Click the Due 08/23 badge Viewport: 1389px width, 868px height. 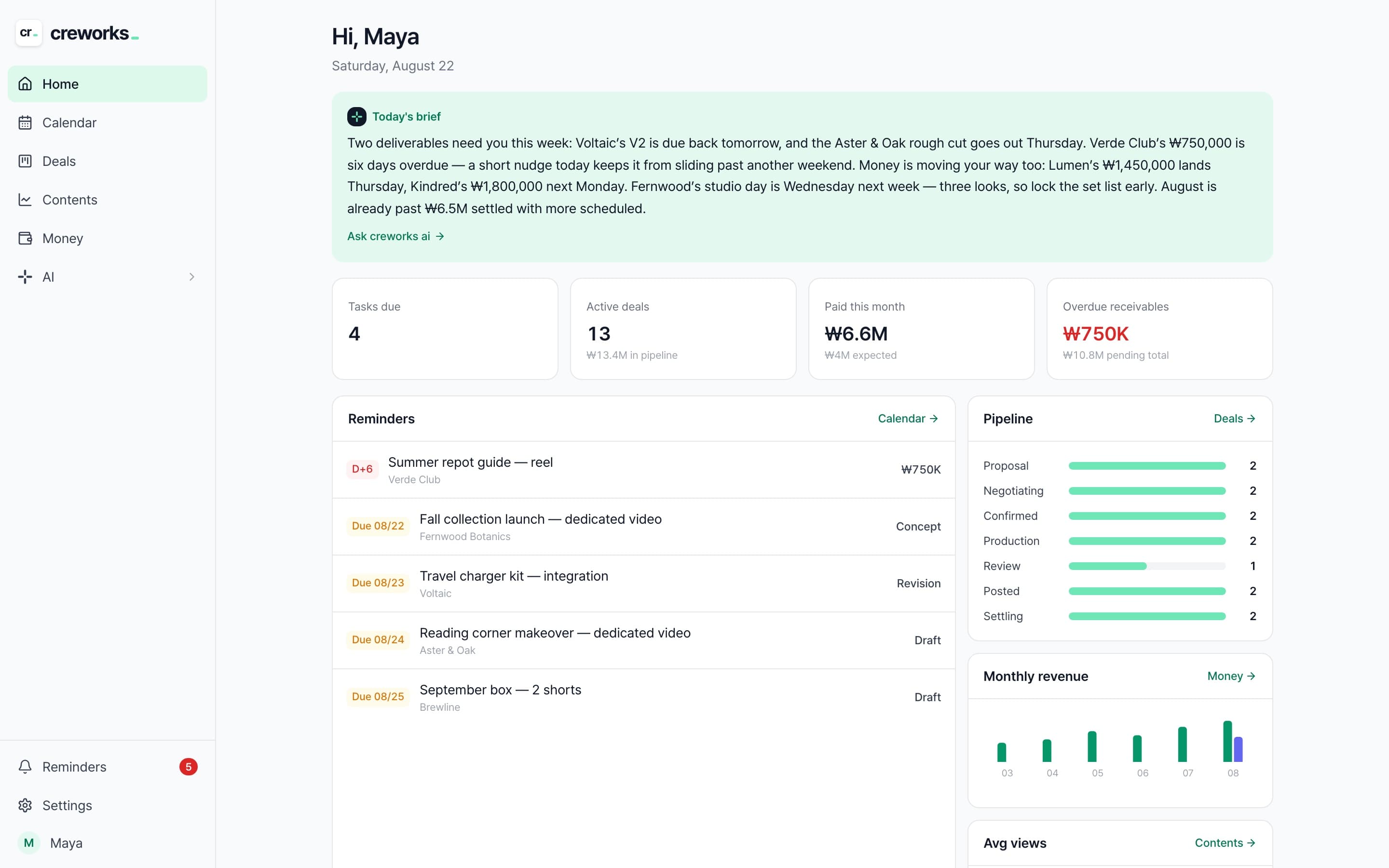[x=378, y=583]
